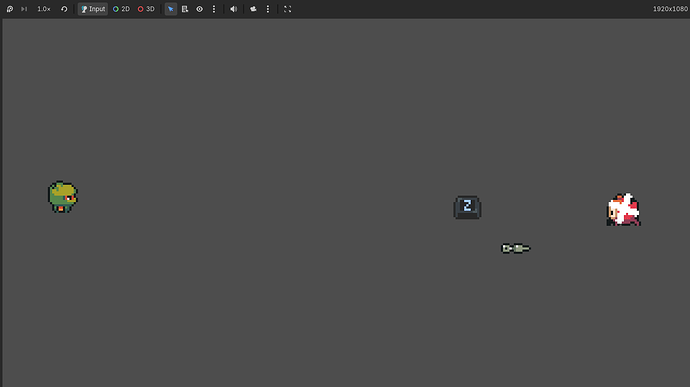Click the white and red character sprite
The image size is (690, 387).
pos(624,210)
